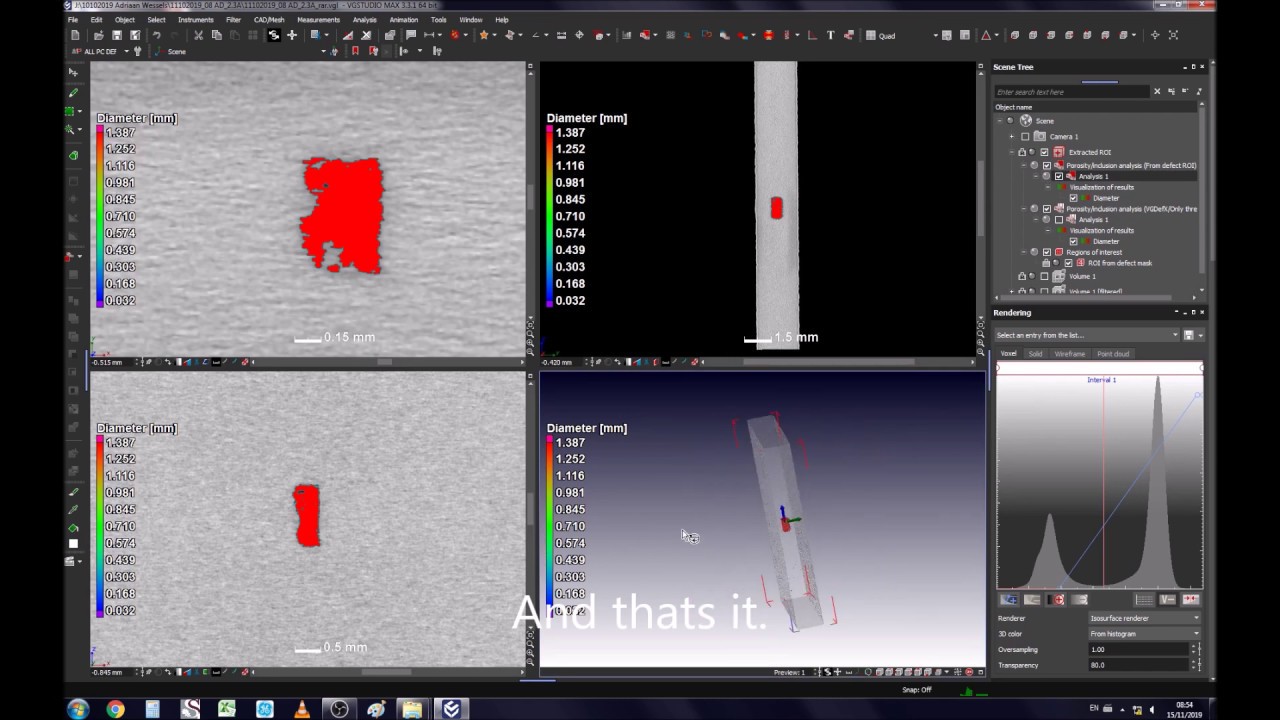Open the Animation menu

[403, 19]
